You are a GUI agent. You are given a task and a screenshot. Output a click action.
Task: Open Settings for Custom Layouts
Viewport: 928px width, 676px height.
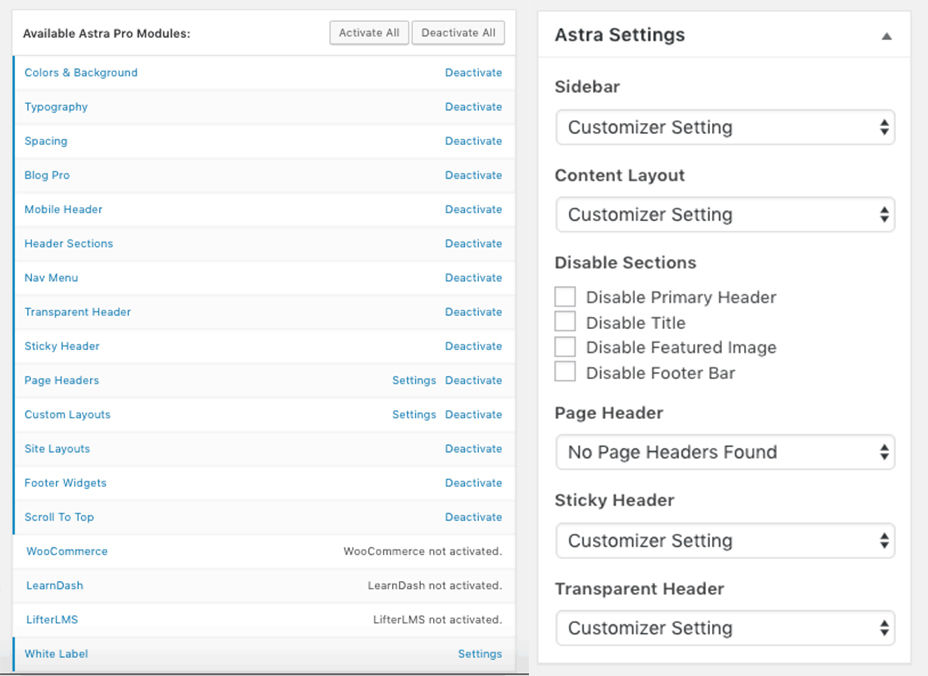click(414, 414)
